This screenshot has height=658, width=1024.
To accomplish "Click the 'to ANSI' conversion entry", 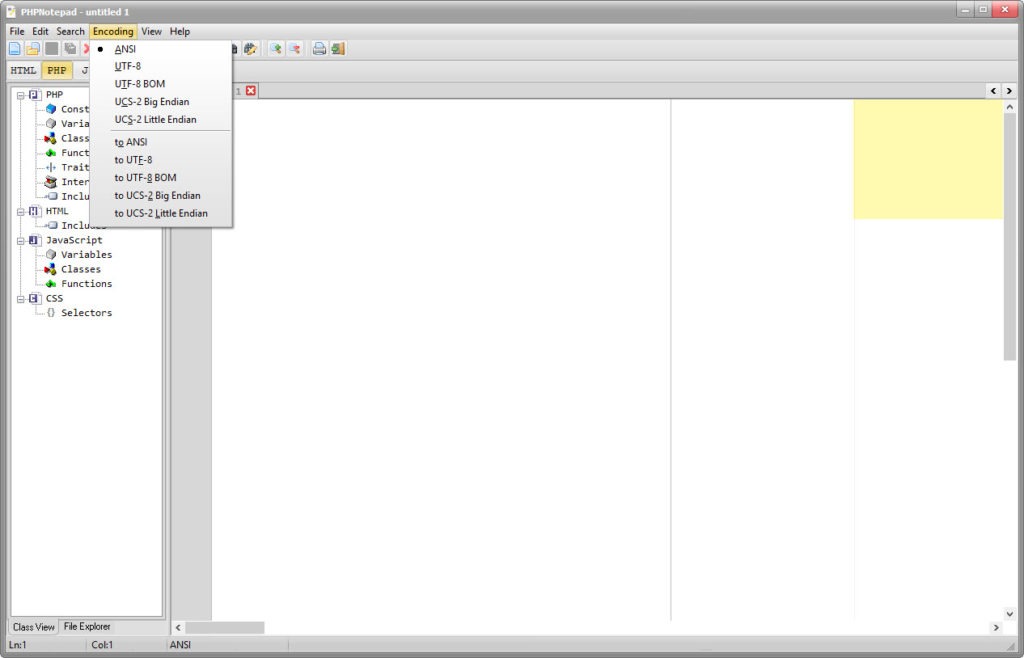I will pos(161,142).
